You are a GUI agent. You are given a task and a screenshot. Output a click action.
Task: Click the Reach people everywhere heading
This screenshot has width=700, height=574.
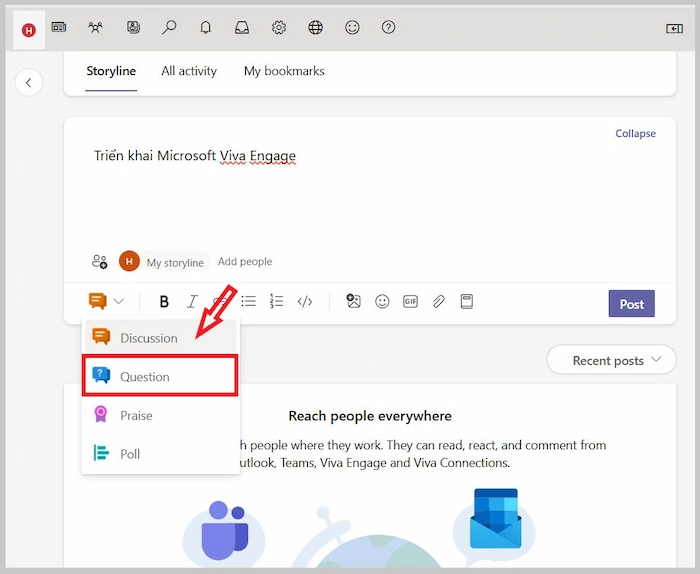[370, 416]
